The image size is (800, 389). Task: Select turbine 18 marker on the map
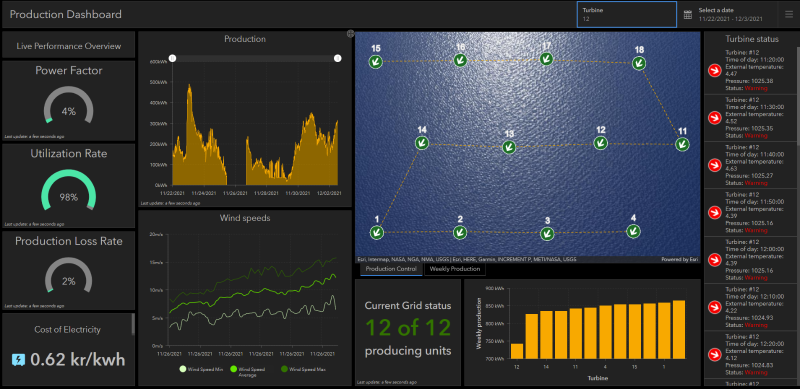click(x=639, y=63)
